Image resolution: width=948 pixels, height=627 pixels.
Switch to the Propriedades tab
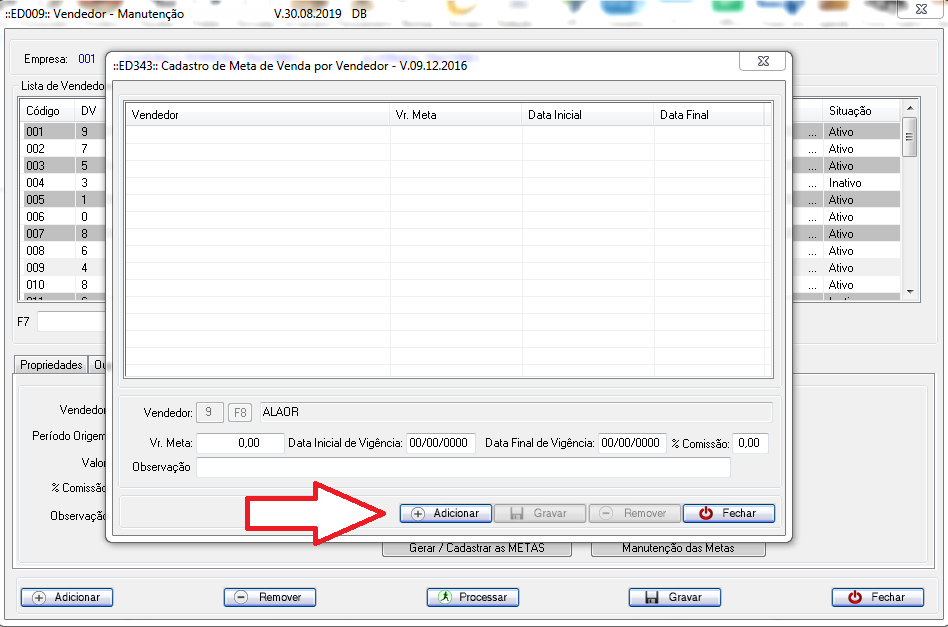pos(51,365)
